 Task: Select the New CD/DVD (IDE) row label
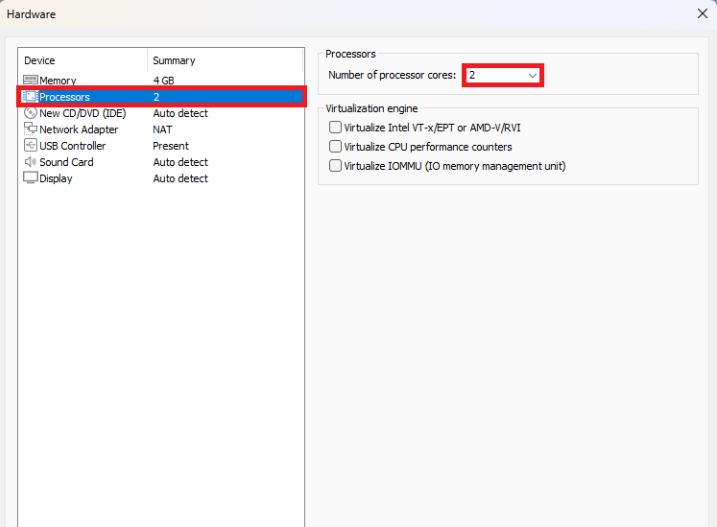pyautogui.click(x=82, y=113)
